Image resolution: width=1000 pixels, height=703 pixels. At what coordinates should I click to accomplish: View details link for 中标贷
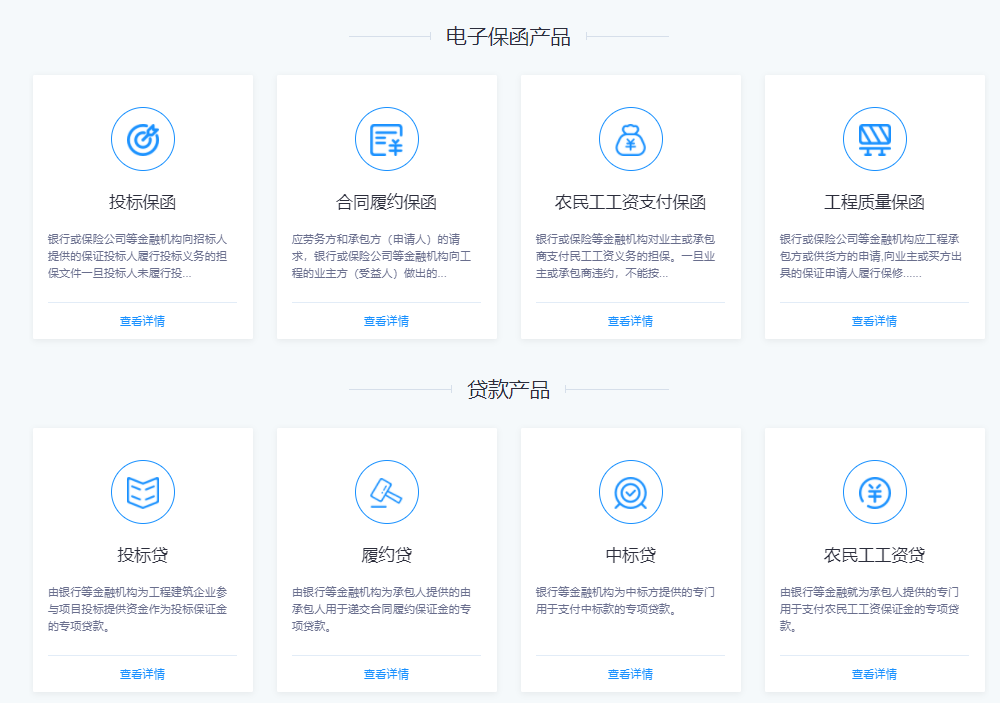tap(631, 674)
